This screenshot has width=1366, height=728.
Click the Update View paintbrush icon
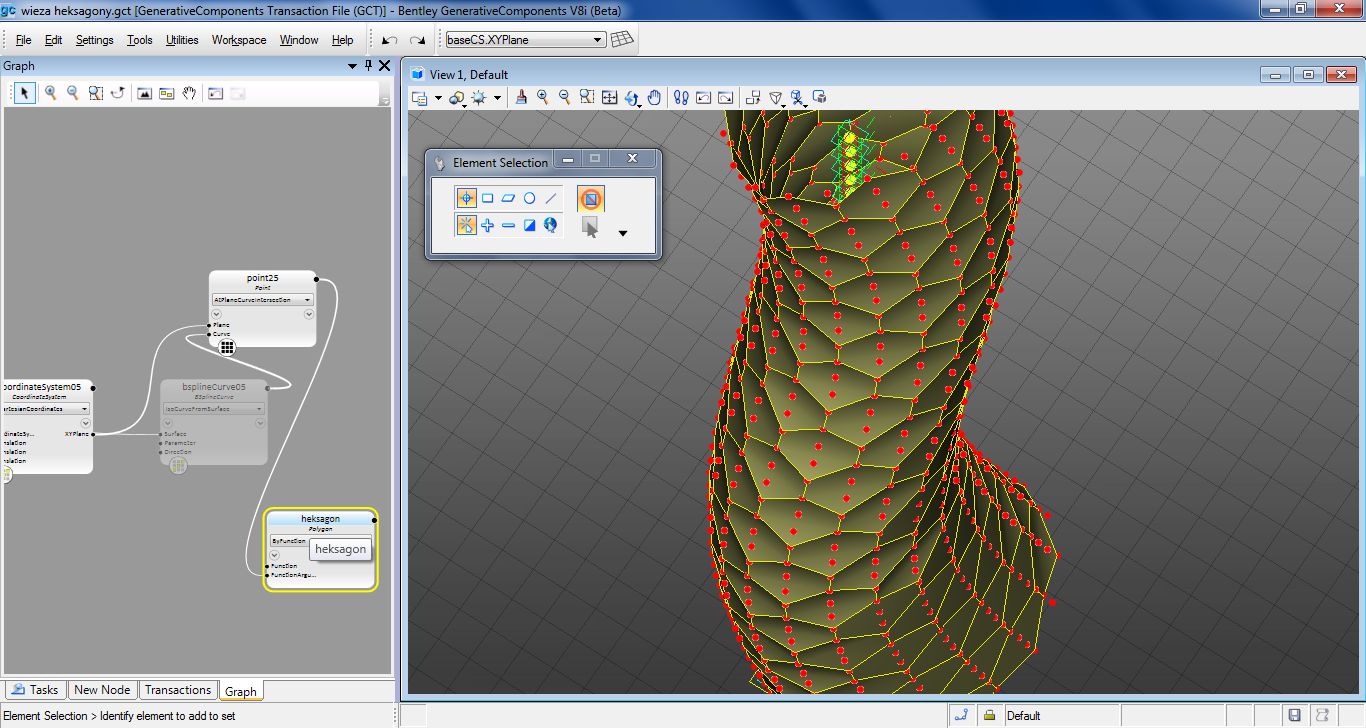coord(520,97)
